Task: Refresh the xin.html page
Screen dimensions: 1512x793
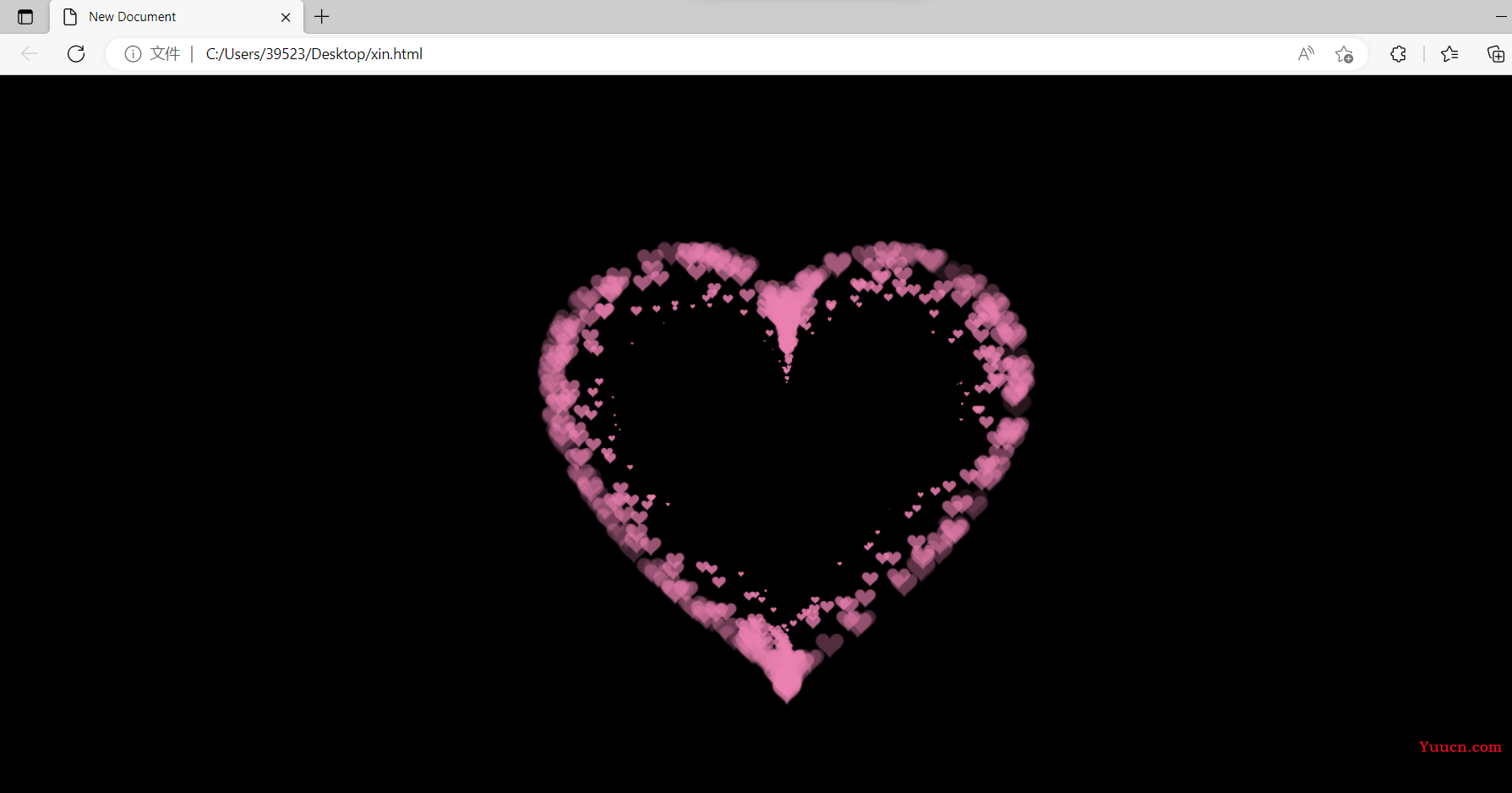Action: (x=76, y=54)
